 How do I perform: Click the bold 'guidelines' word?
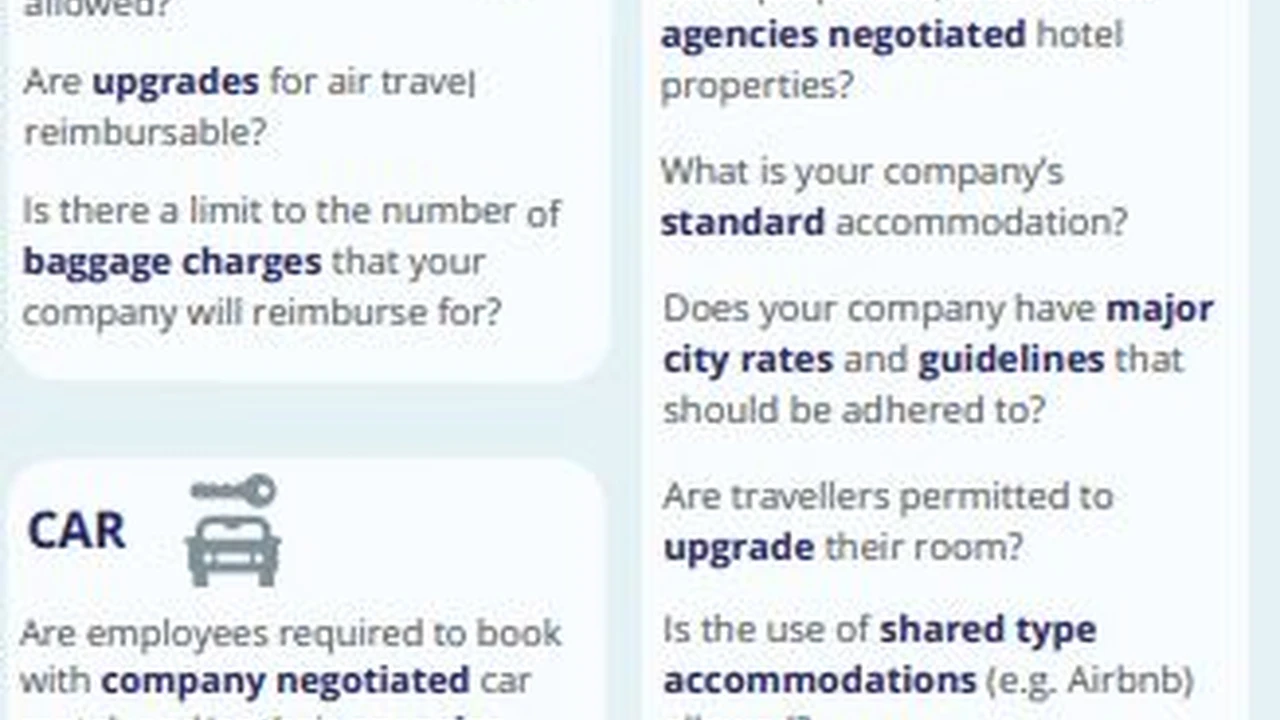click(1011, 359)
